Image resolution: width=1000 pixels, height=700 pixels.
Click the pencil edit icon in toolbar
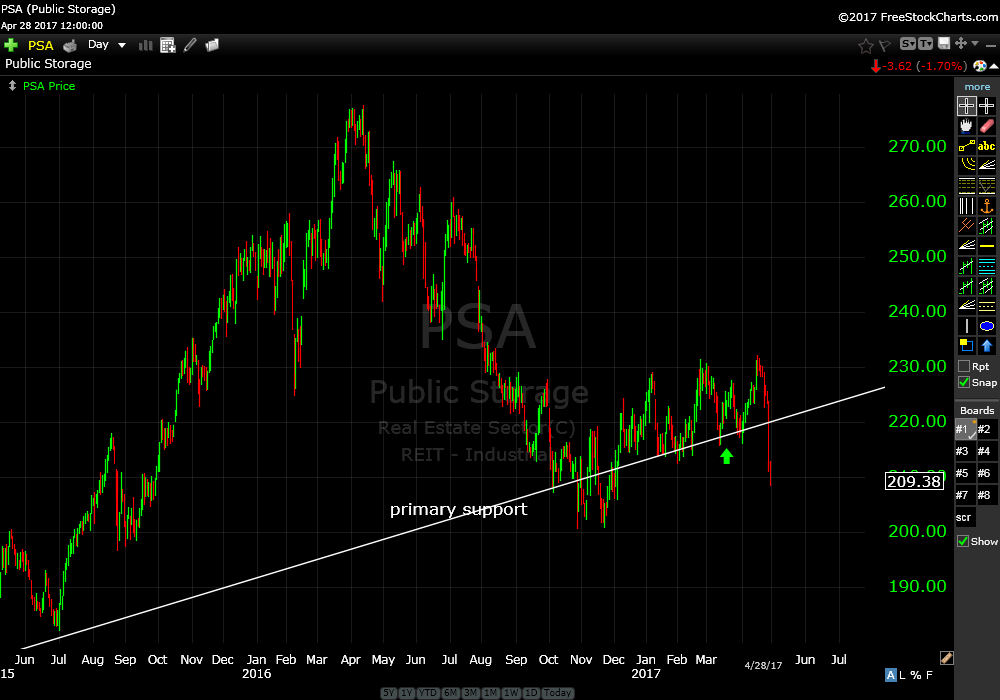click(188, 45)
